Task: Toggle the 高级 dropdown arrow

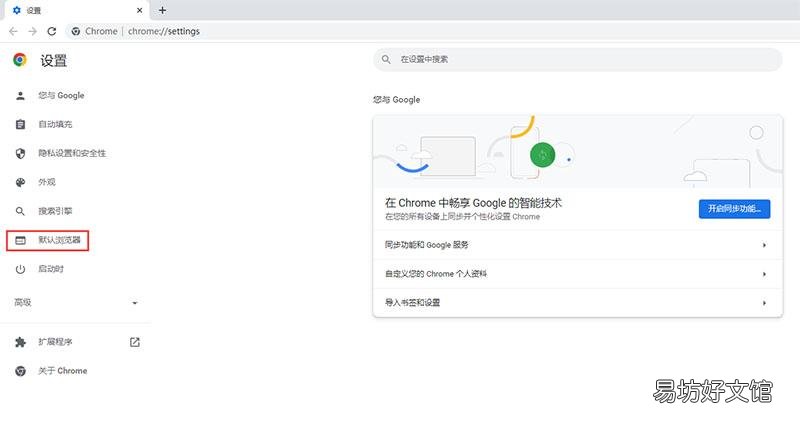Action: [135, 303]
